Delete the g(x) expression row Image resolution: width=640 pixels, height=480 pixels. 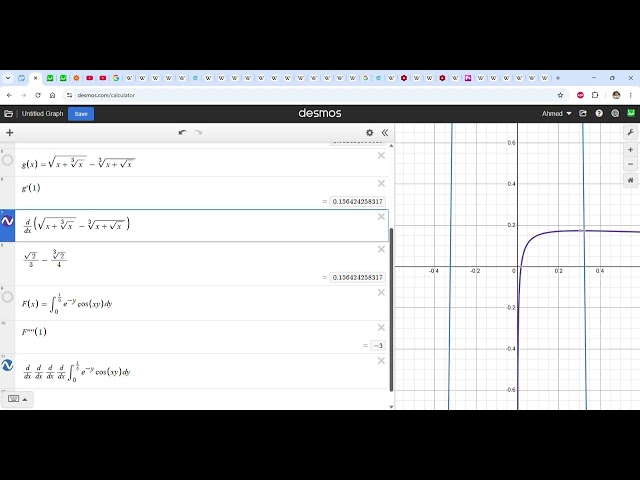click(x=381, y=156)
